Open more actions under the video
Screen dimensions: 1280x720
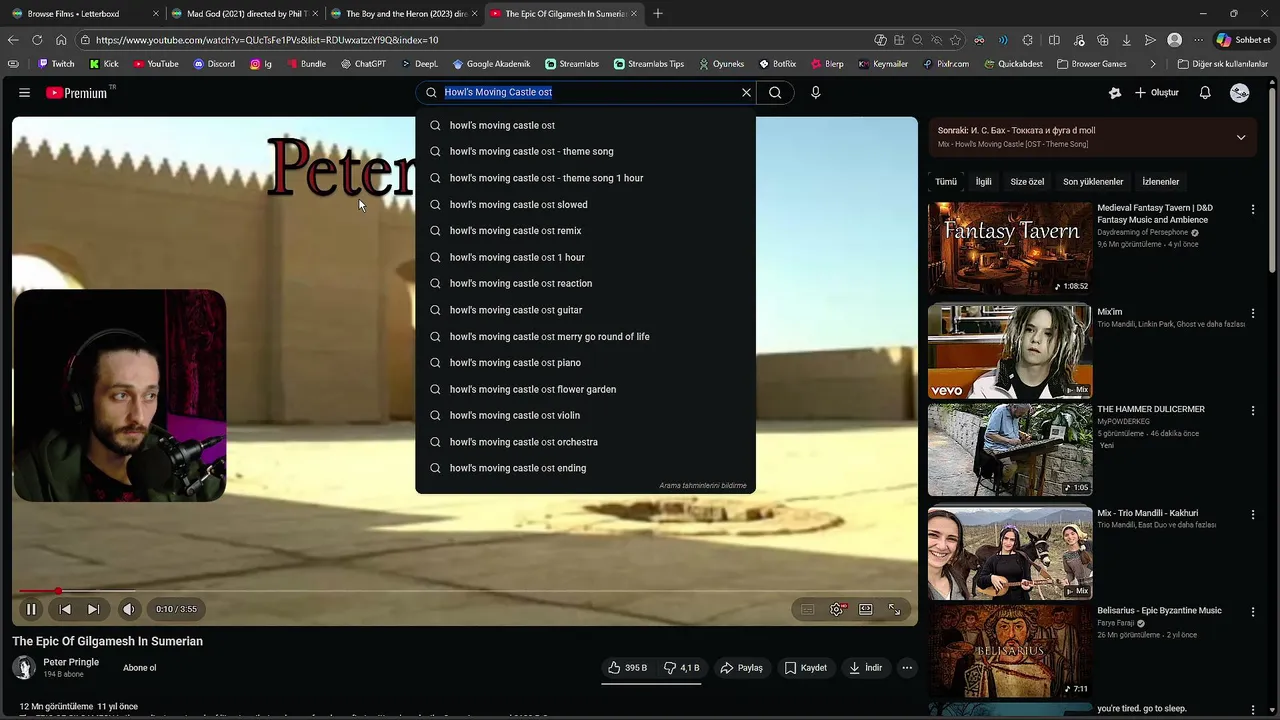[x=907, y=667]
